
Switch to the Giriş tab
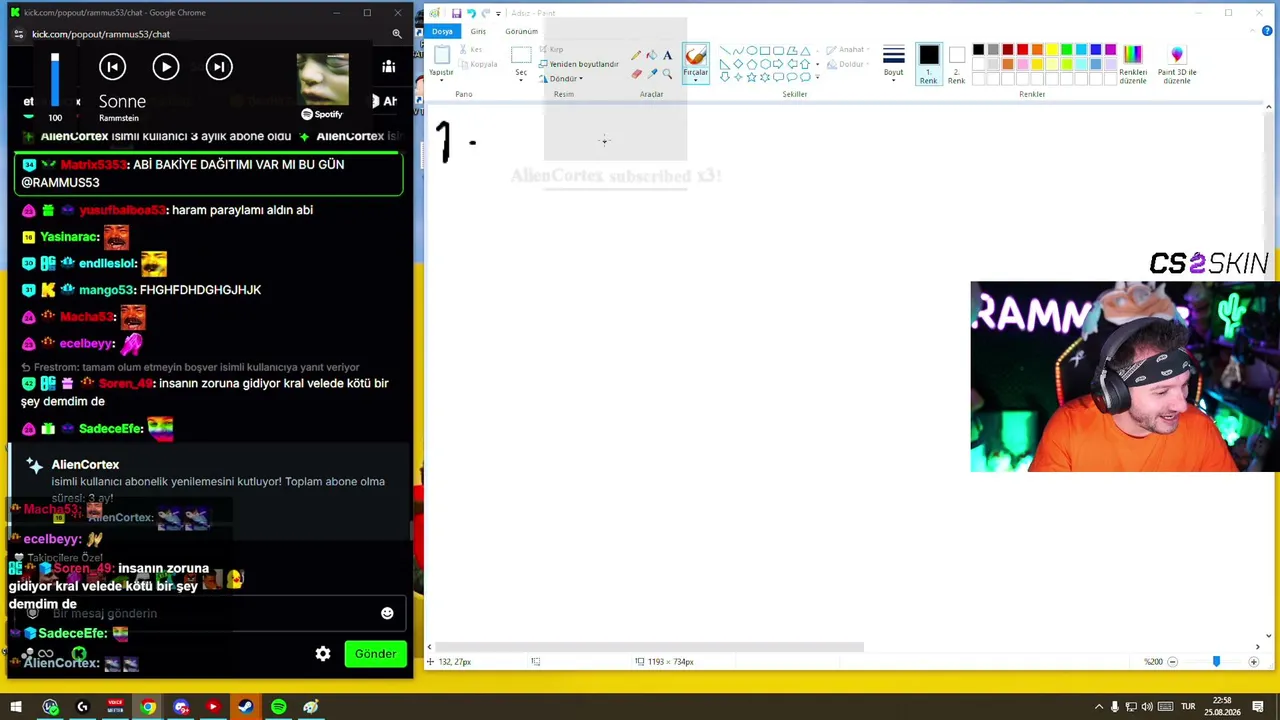pos(478,31)
